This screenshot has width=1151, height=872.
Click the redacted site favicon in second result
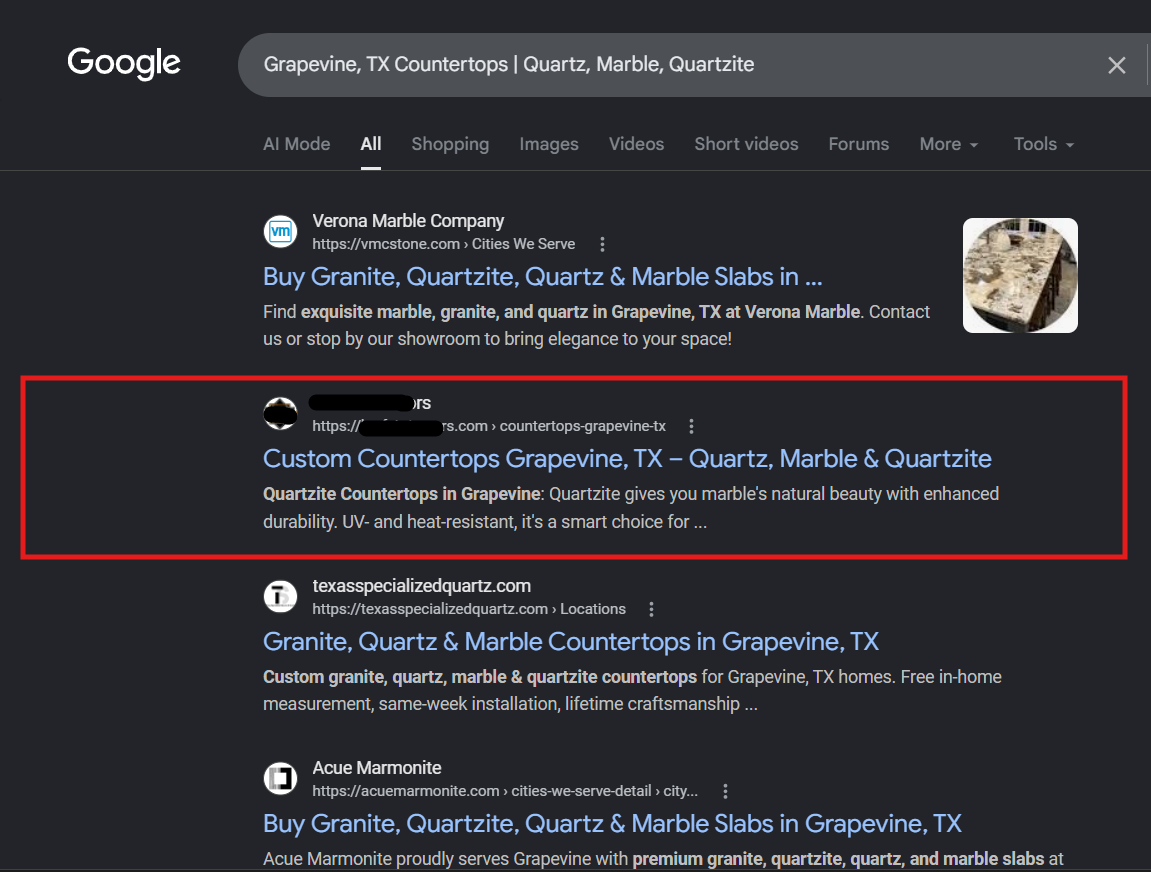point(280,414)
